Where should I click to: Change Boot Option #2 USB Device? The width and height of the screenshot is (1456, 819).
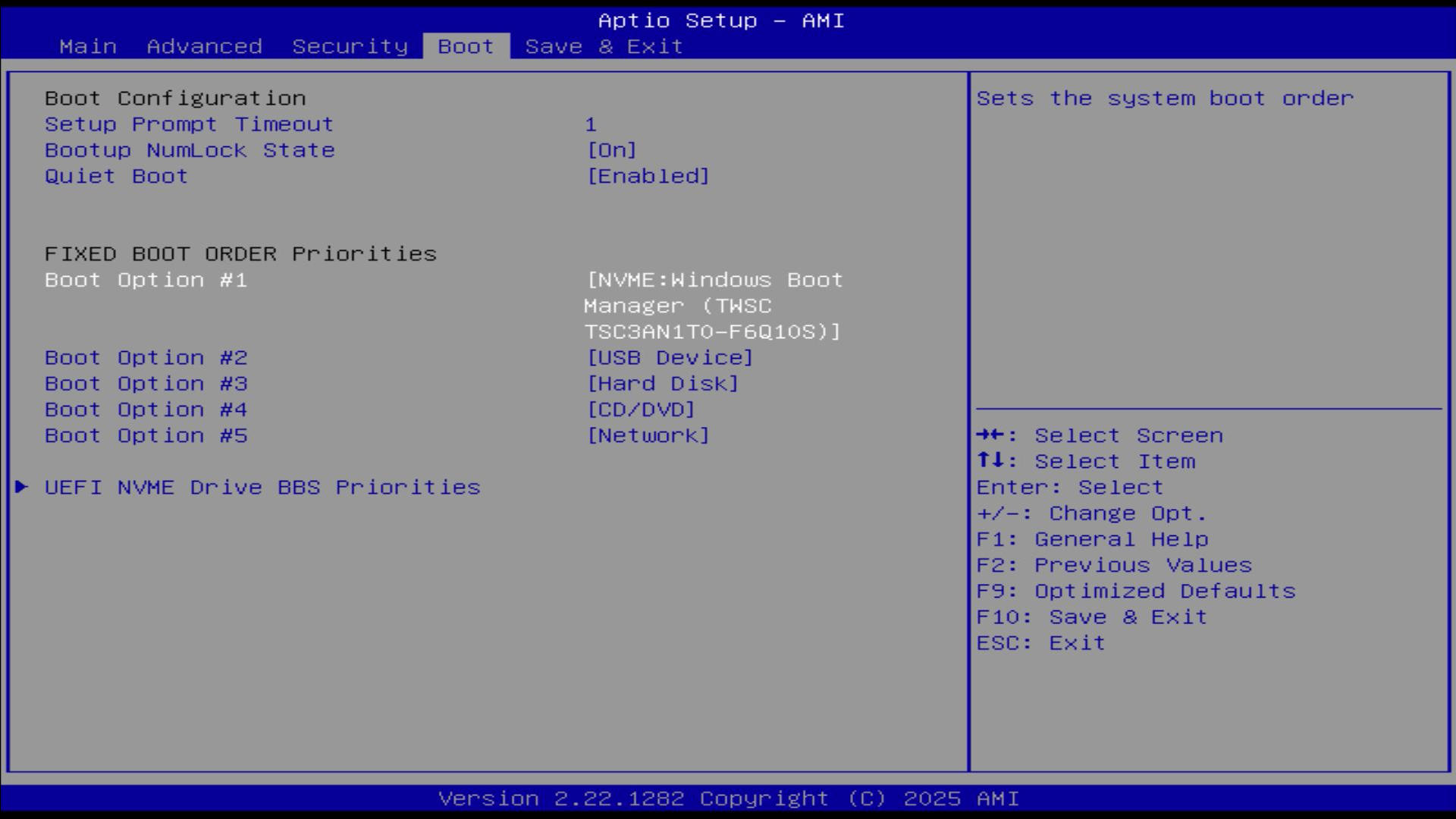pyautogui.click(x=670, y=357)
